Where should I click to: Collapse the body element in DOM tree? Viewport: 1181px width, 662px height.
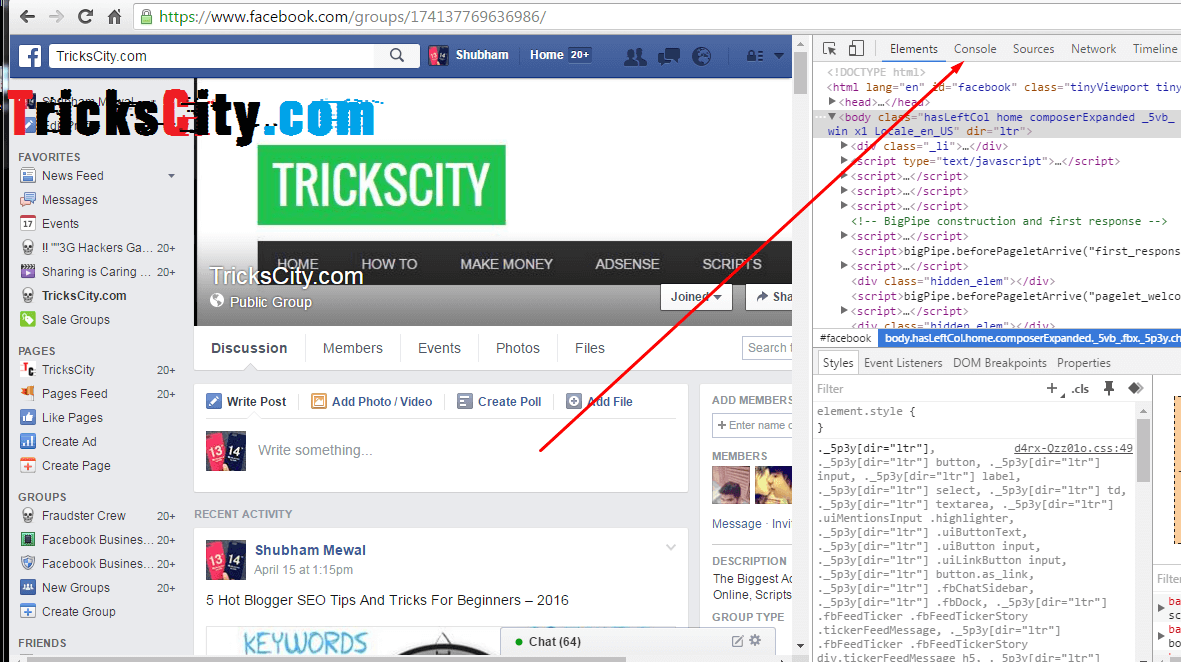click(x=832, y=117)
